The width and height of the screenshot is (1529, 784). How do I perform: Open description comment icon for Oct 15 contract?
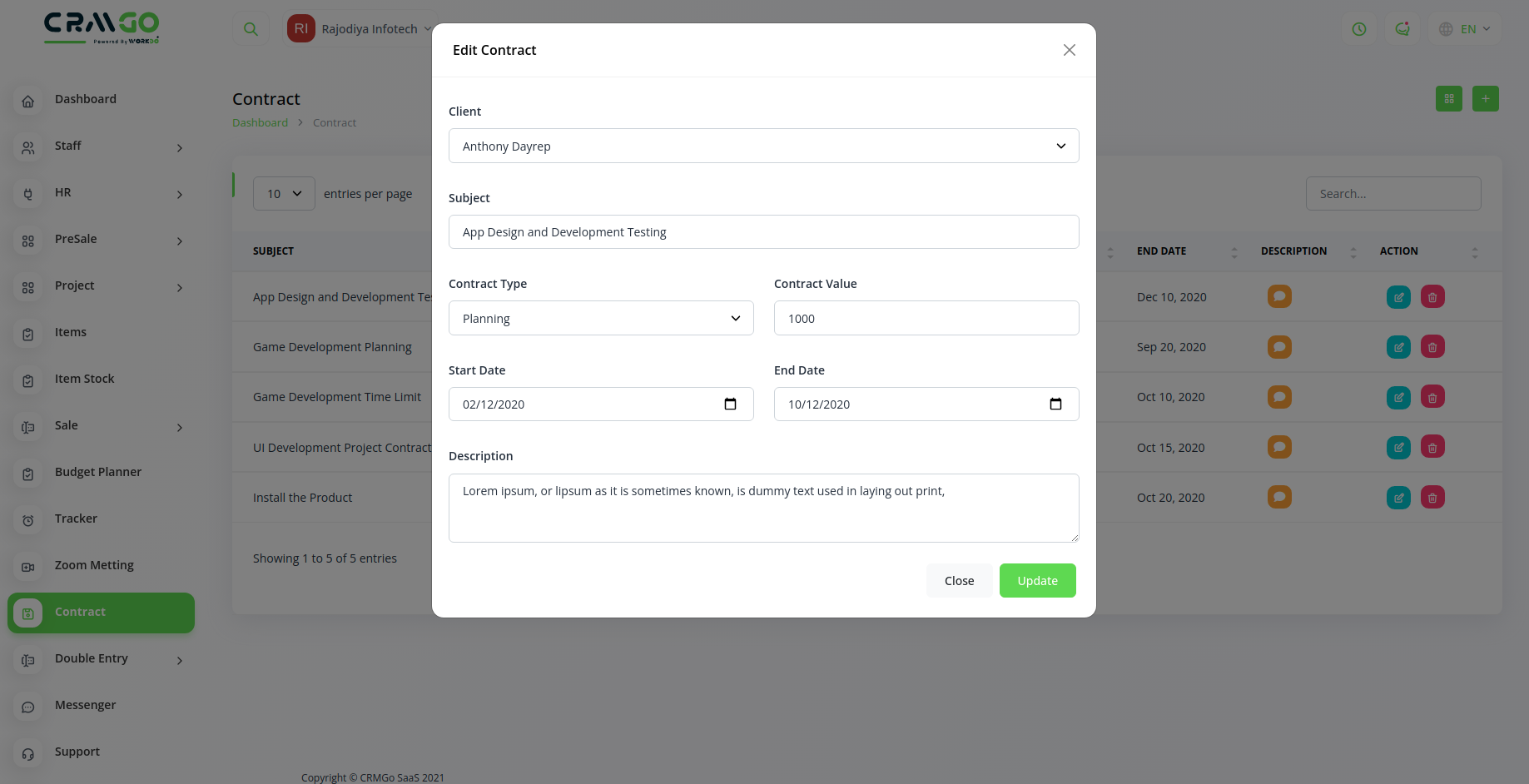1279,447
